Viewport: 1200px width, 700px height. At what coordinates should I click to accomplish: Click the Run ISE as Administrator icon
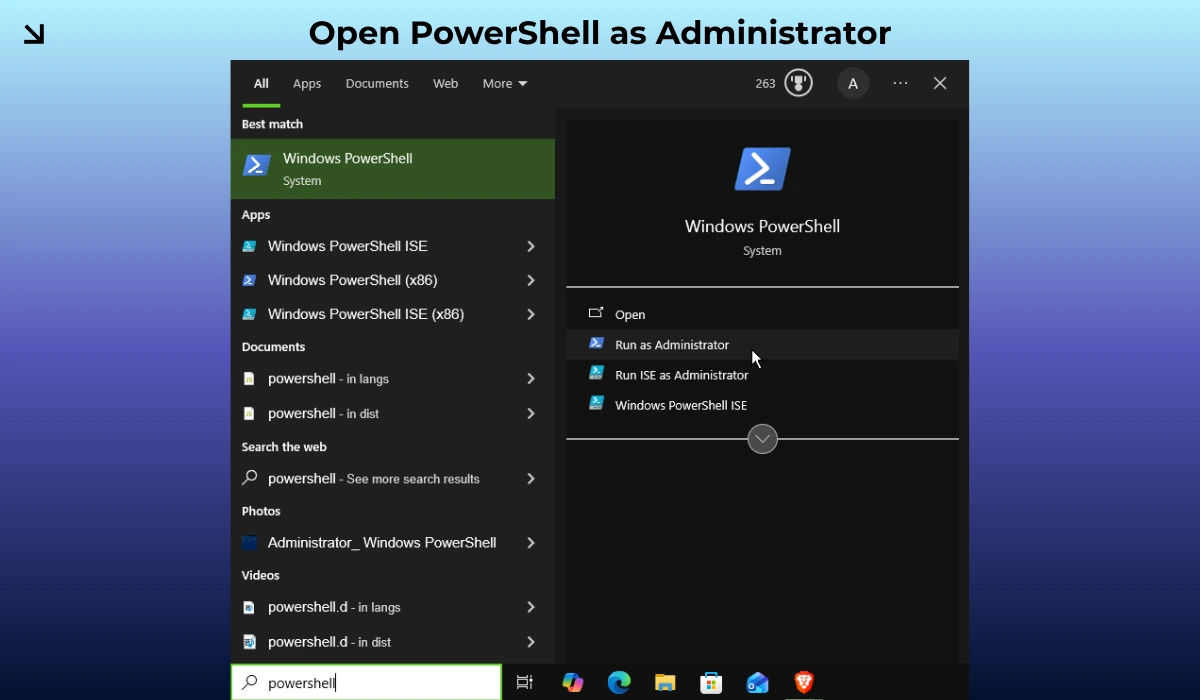(596, 373)
